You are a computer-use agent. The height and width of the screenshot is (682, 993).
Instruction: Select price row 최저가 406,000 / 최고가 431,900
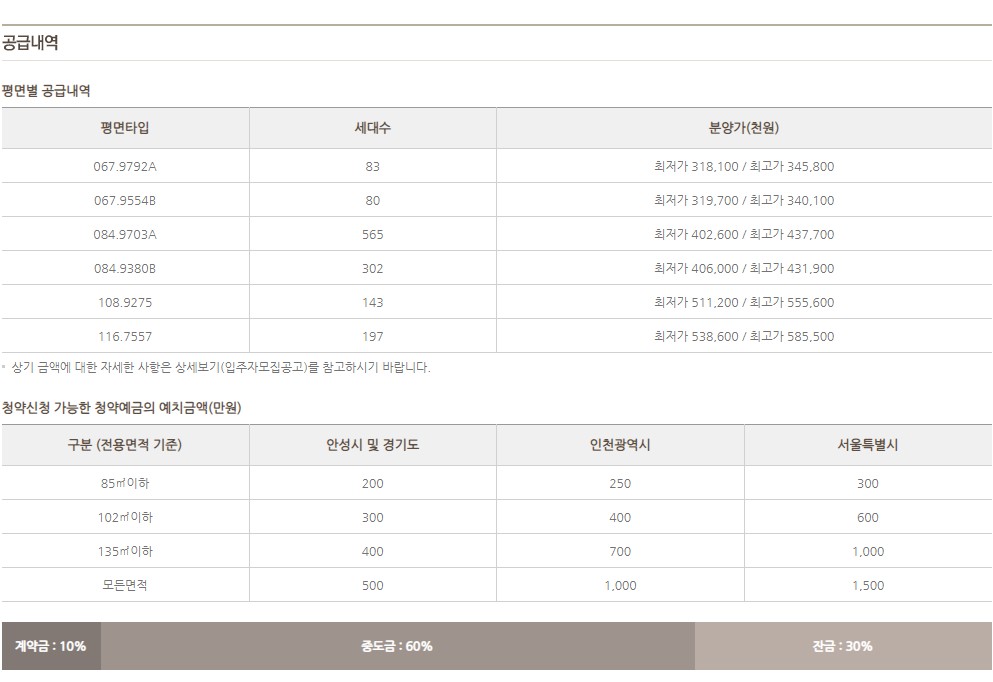click(x=743, y=268)
